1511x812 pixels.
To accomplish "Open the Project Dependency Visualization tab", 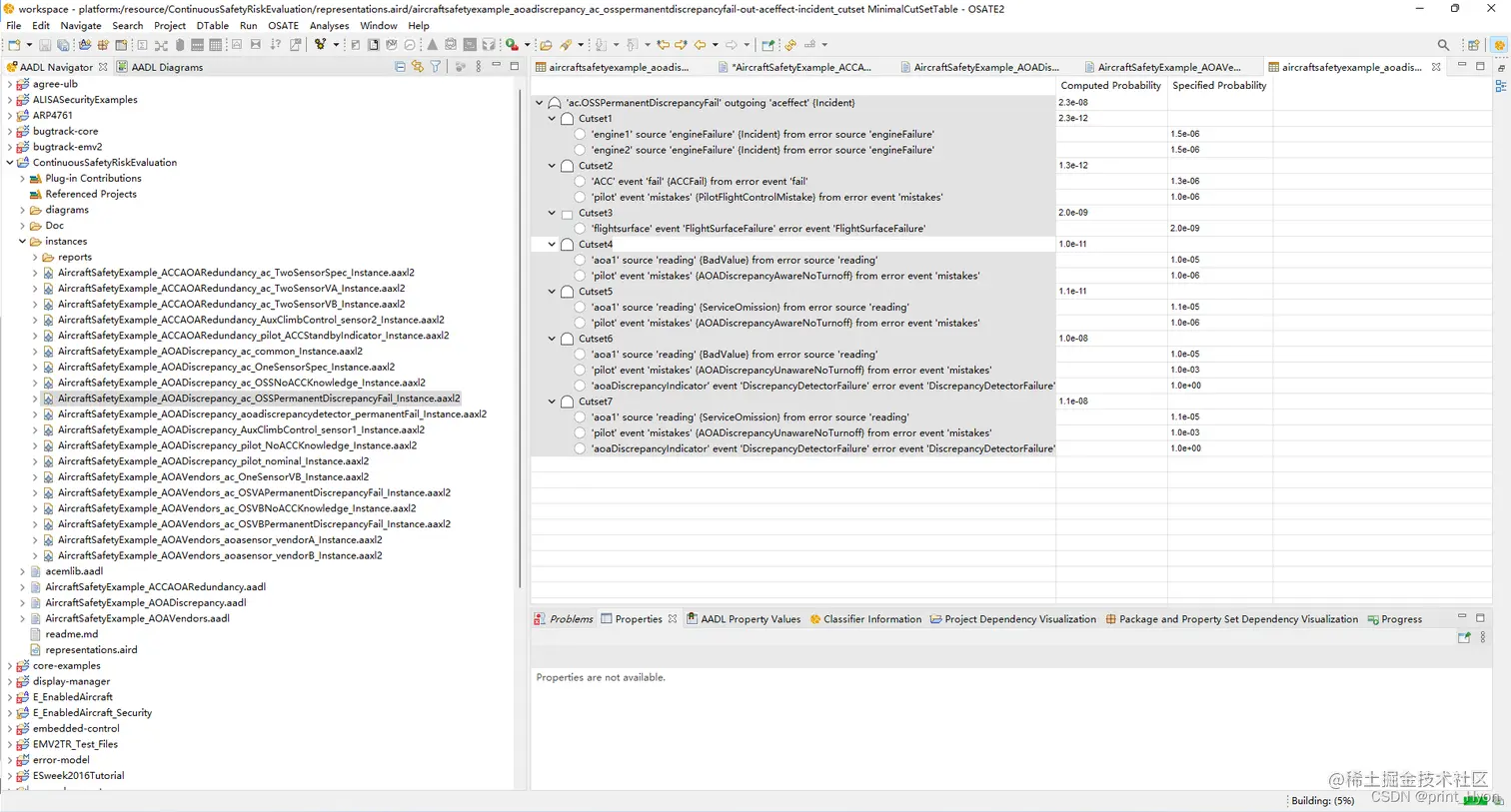I will (x=1012, y=619).
